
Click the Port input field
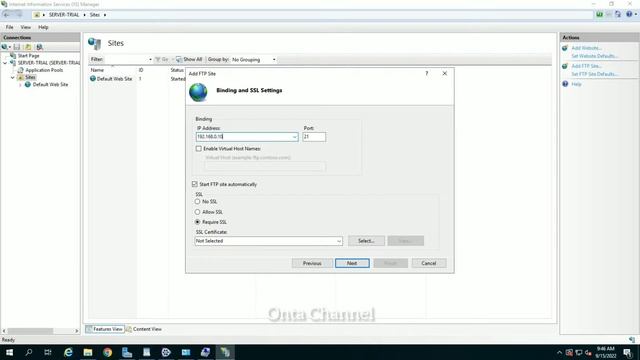(x=314, y=137)
